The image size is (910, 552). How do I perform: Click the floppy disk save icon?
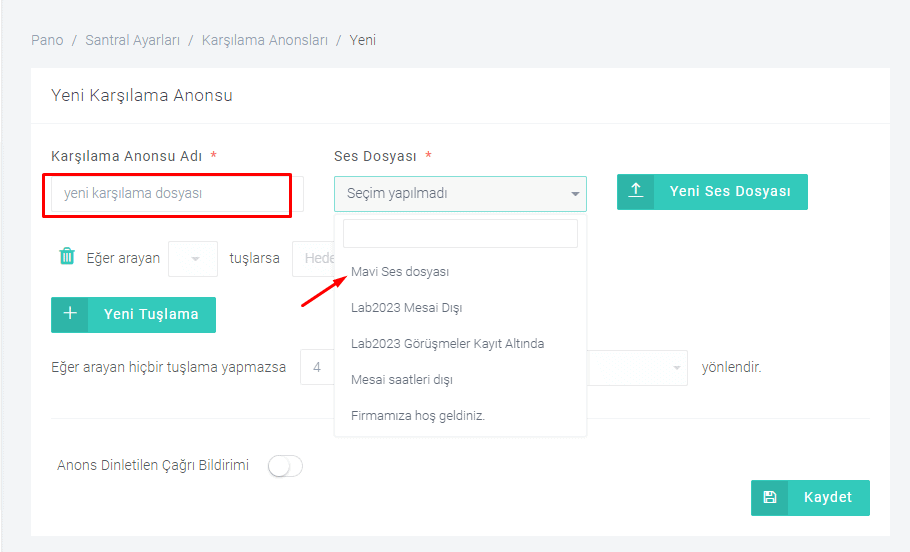[x=769, y=498]
